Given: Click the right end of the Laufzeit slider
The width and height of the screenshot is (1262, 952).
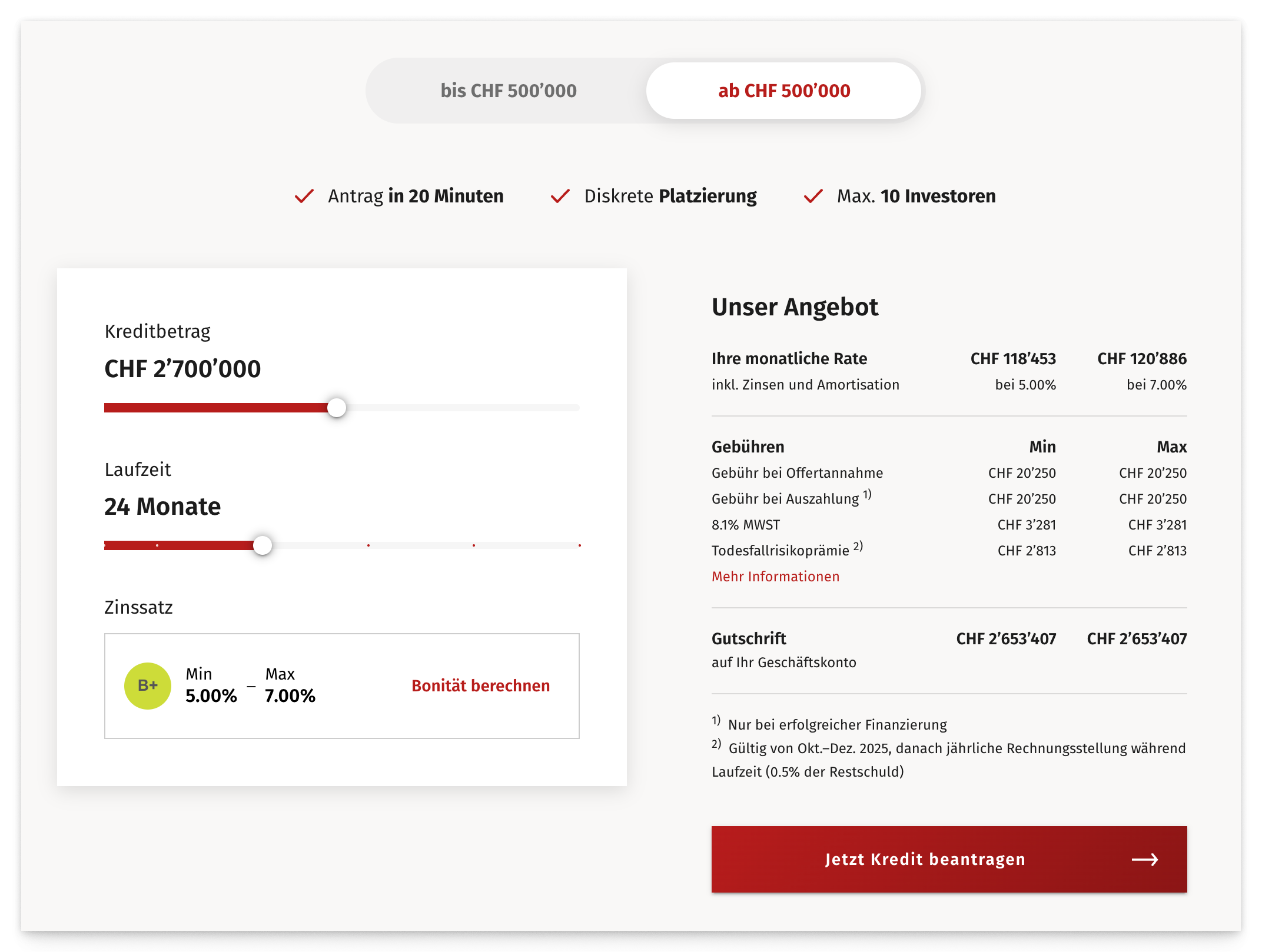Looking at the screenshot, I should point(579,545).
